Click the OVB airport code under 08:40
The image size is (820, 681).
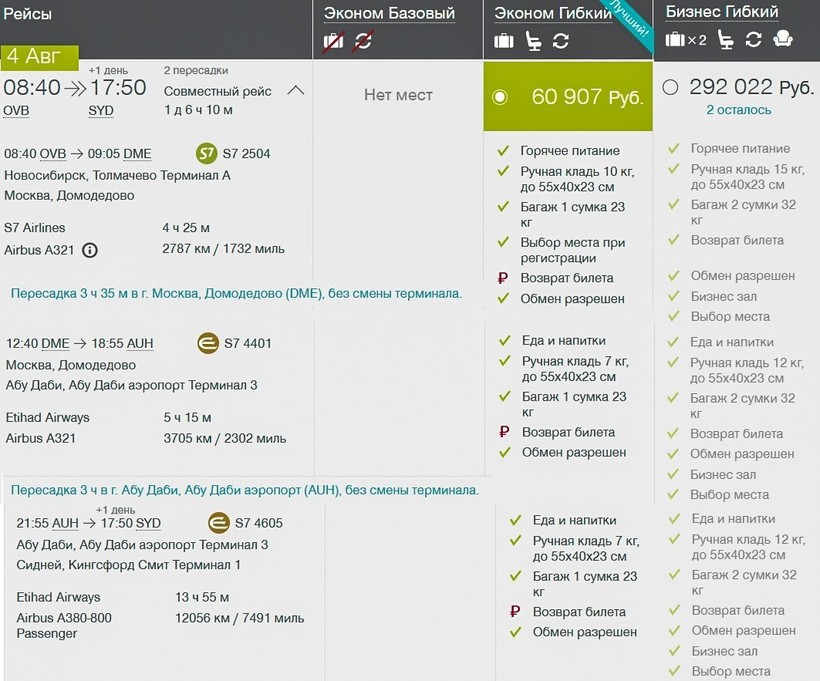click(16, 111)
